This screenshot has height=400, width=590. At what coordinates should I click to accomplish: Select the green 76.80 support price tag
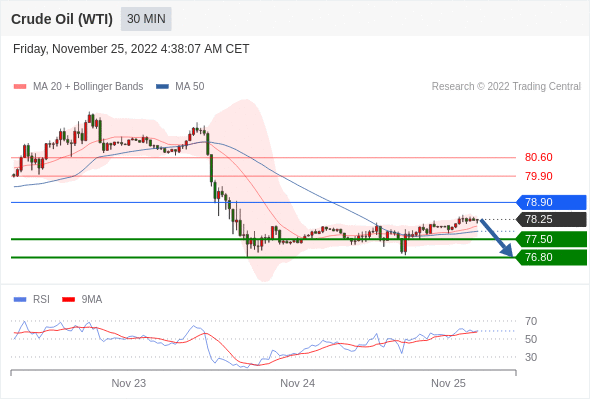pos(551,257)
